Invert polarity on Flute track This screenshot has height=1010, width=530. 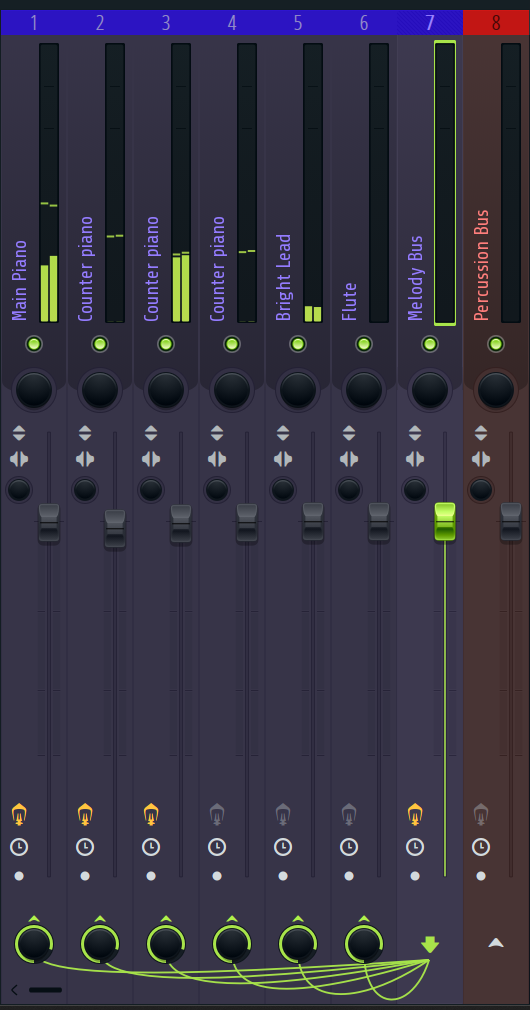349,433
